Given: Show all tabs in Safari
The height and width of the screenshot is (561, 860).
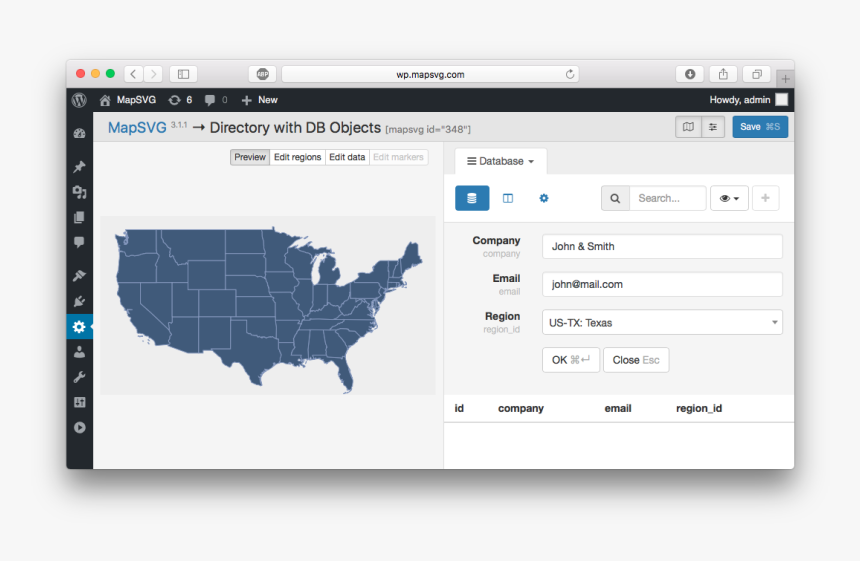Looking at the screenshot, I should click(756, 74).
